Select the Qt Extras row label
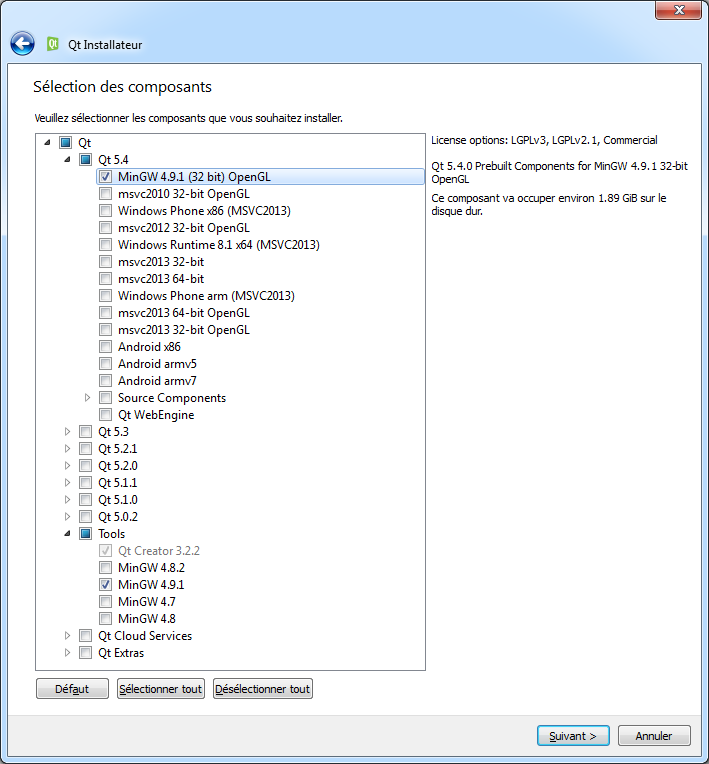 [121, 653]
